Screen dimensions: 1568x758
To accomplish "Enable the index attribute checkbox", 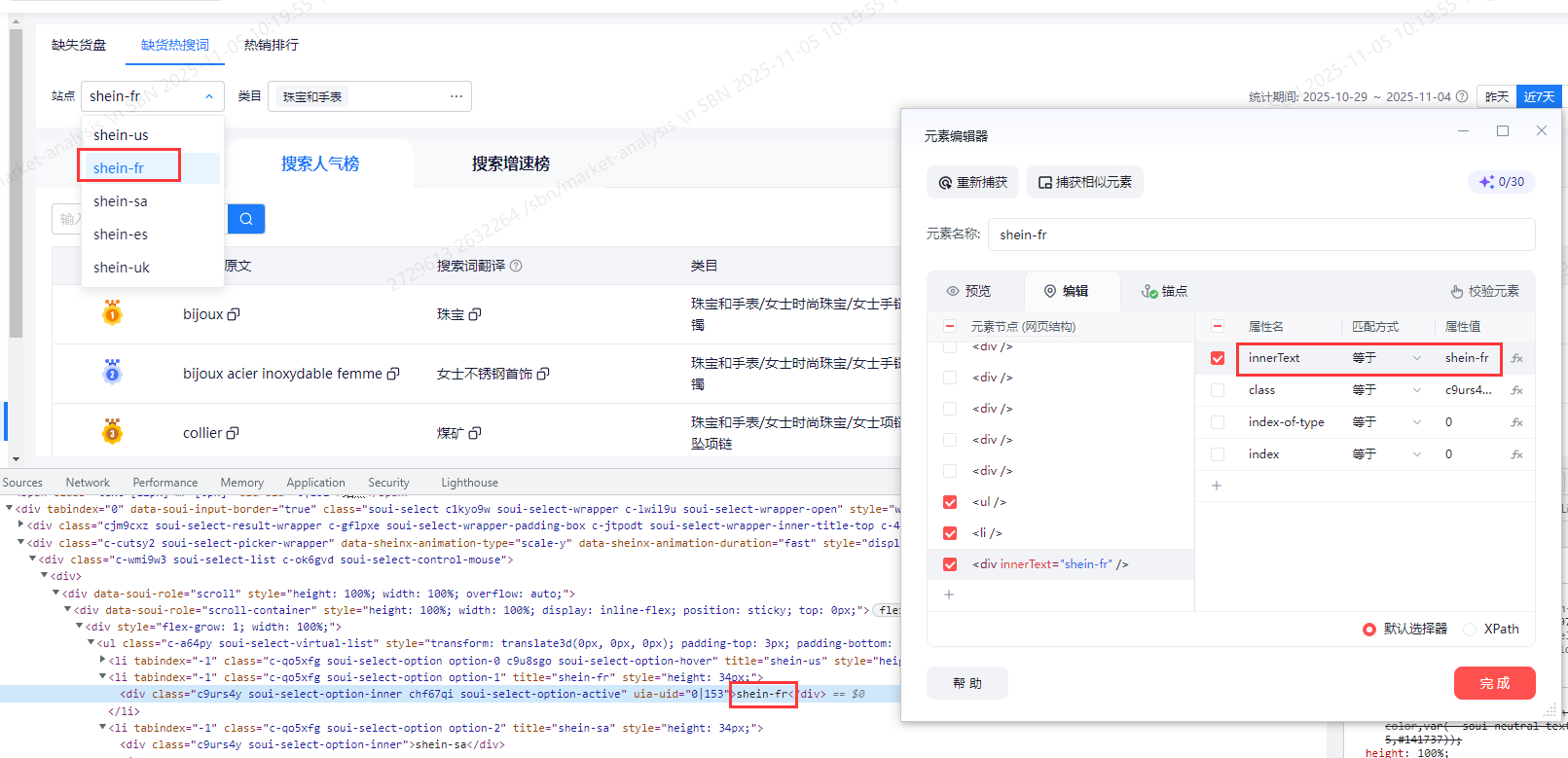I will pos(1218,454).
